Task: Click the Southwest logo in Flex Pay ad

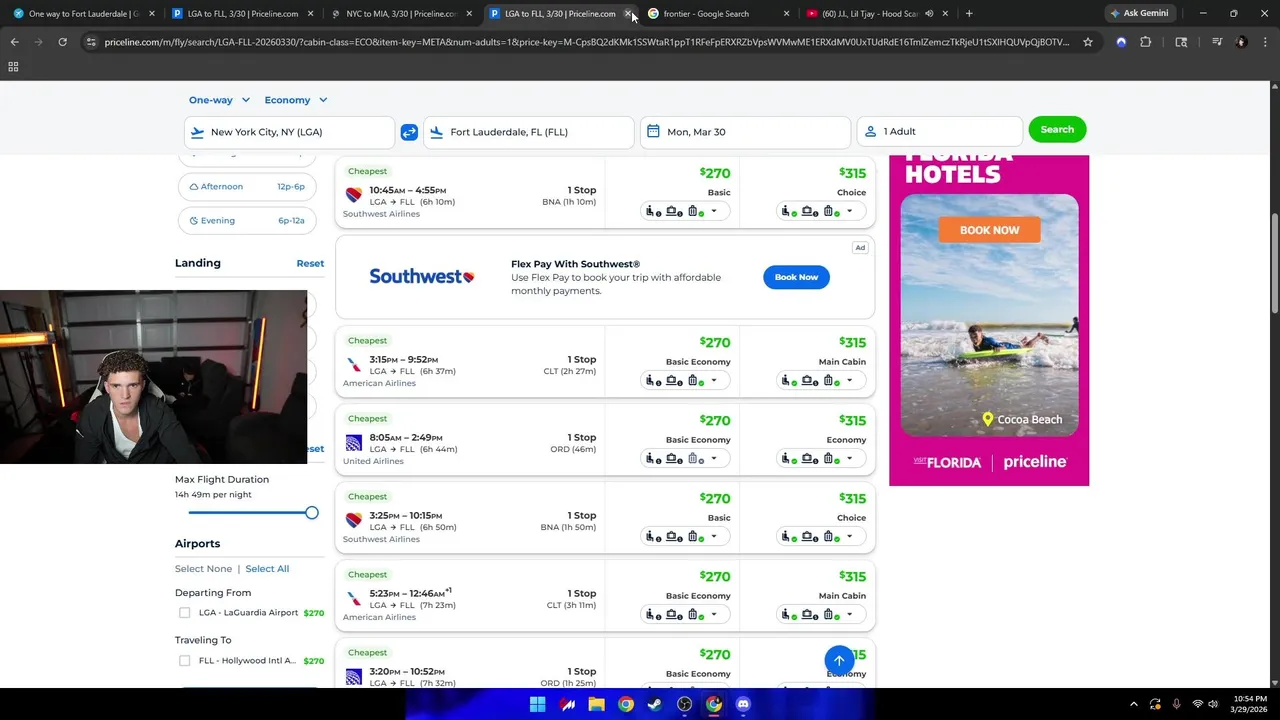Action: 422,277
